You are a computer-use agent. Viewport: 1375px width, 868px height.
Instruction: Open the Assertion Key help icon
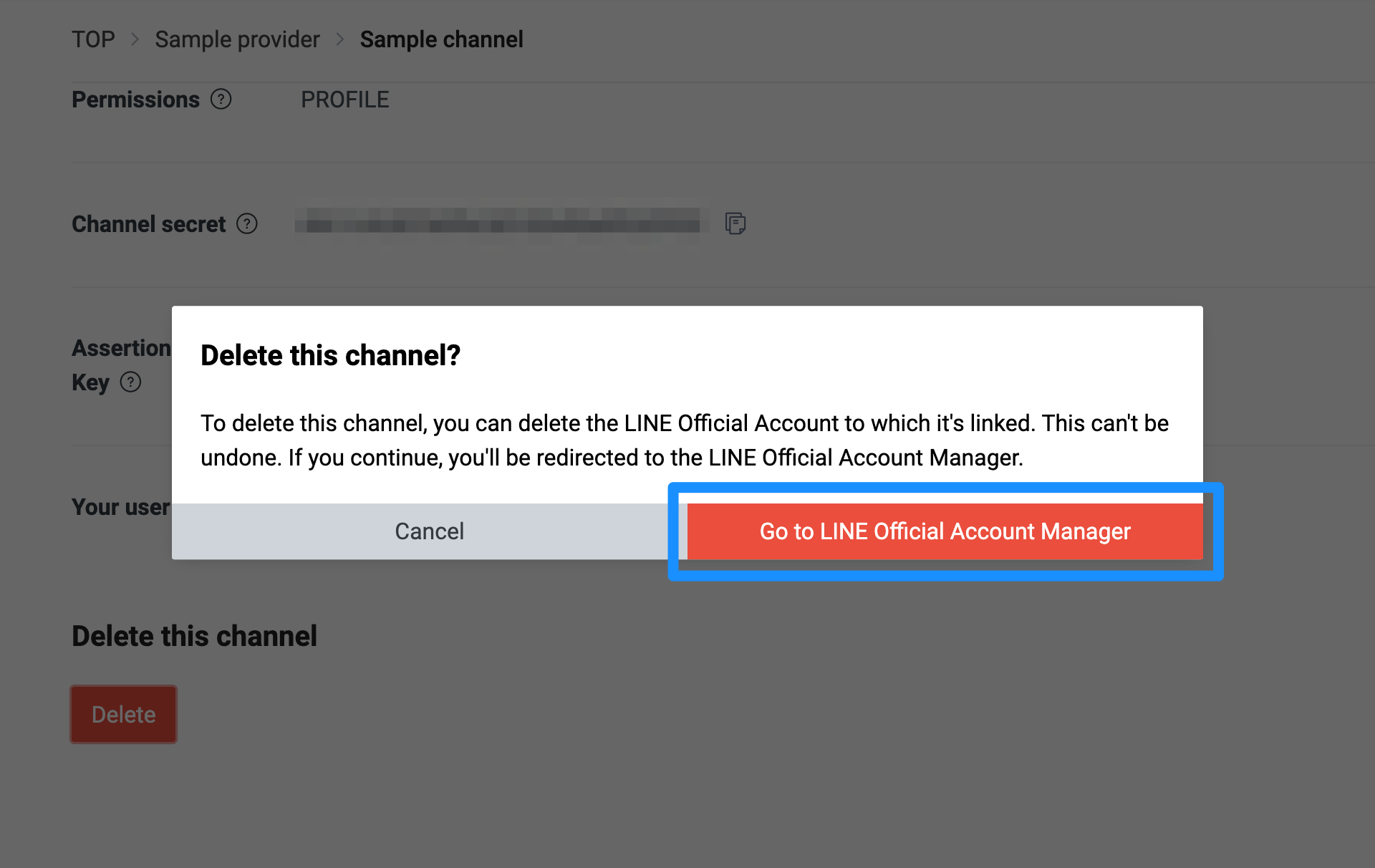pos(130,382)
